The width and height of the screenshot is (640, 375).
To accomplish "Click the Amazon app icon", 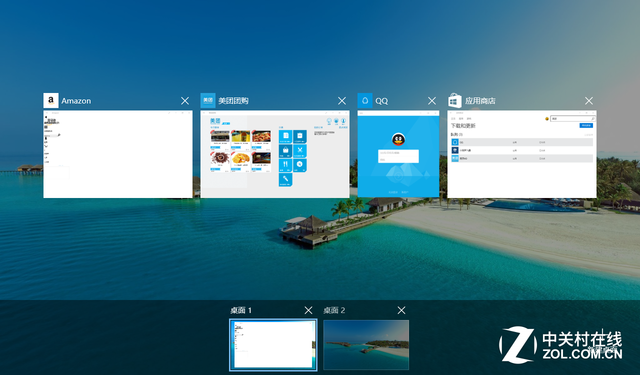I will [51, 100].
